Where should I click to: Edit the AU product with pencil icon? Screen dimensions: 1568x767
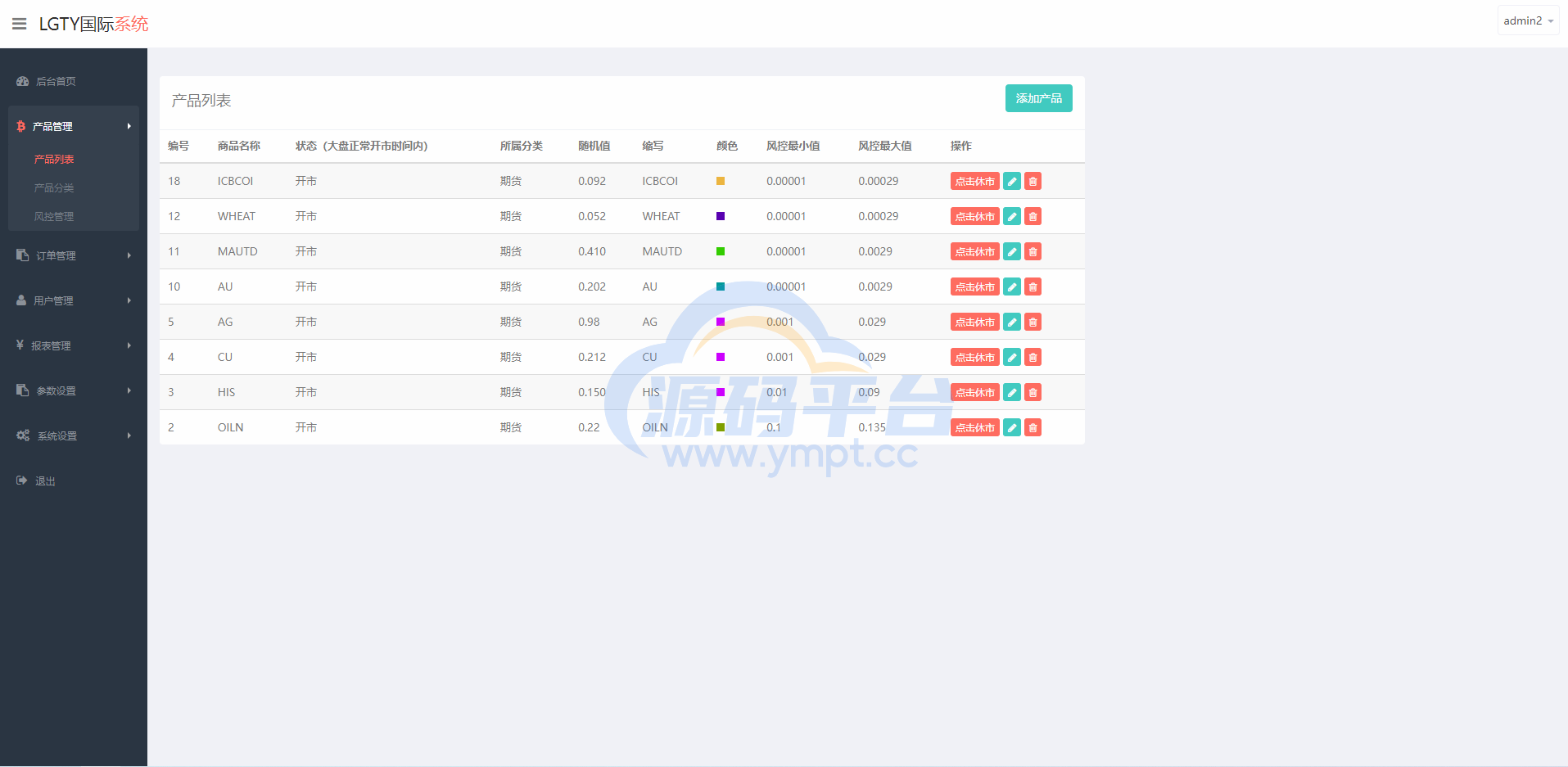(1012, 286)
